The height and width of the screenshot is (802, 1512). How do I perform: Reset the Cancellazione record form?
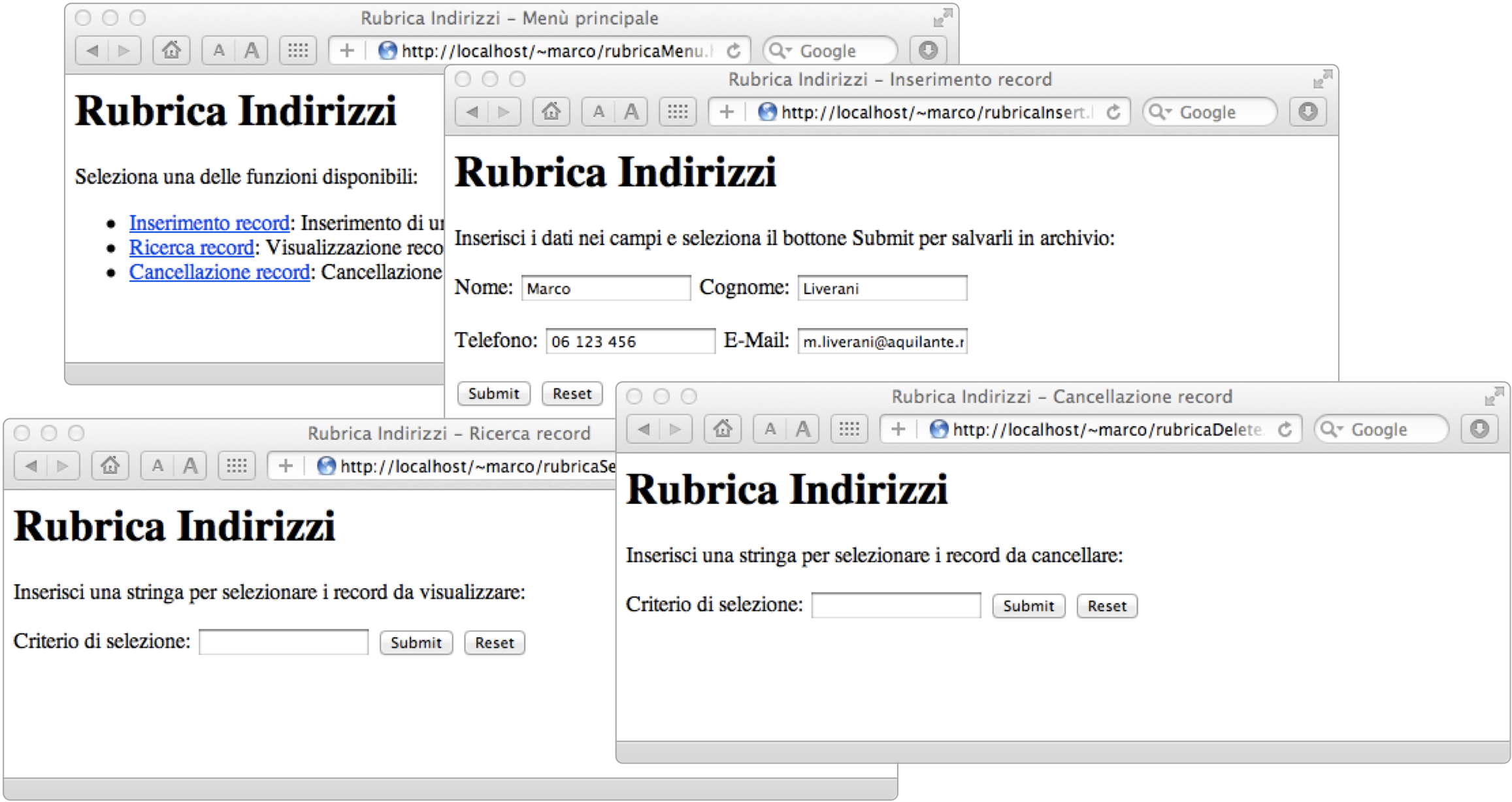pyautogui.click(x=1107, y=606)
